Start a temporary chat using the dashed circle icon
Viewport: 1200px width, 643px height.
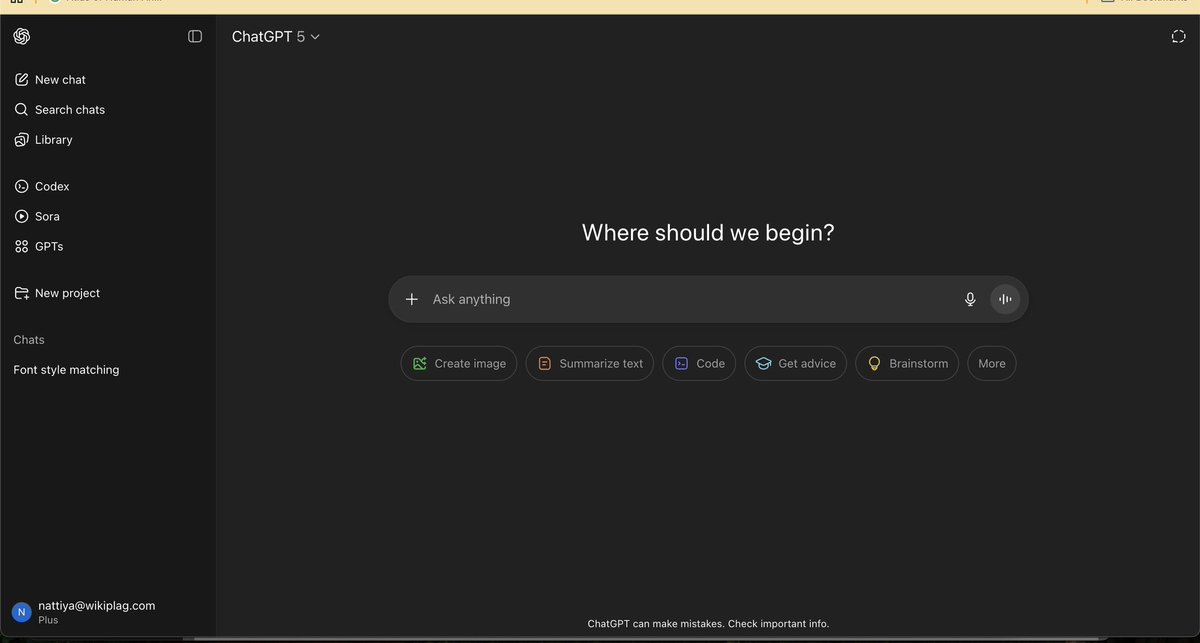click(x=1178, y=36)
